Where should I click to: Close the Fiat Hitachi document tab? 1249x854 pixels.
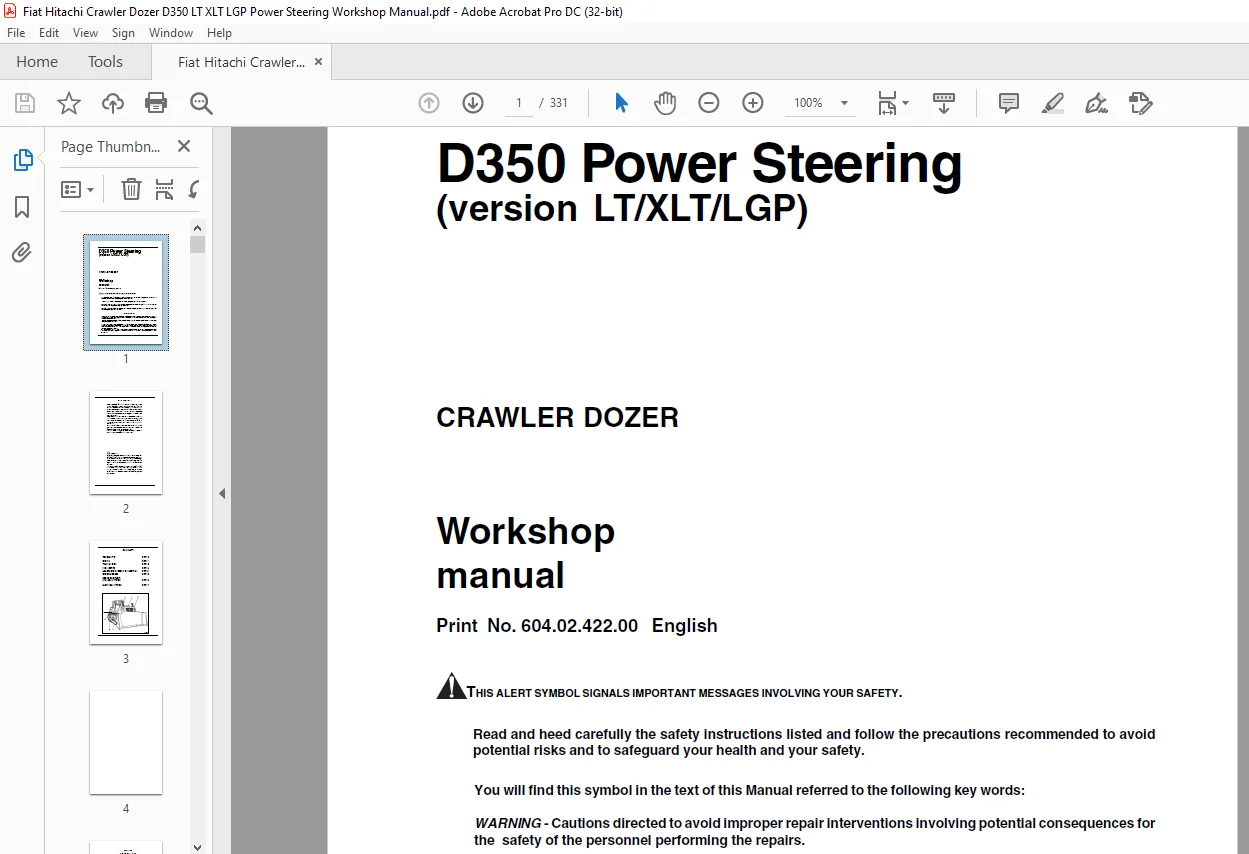point(318,62)
